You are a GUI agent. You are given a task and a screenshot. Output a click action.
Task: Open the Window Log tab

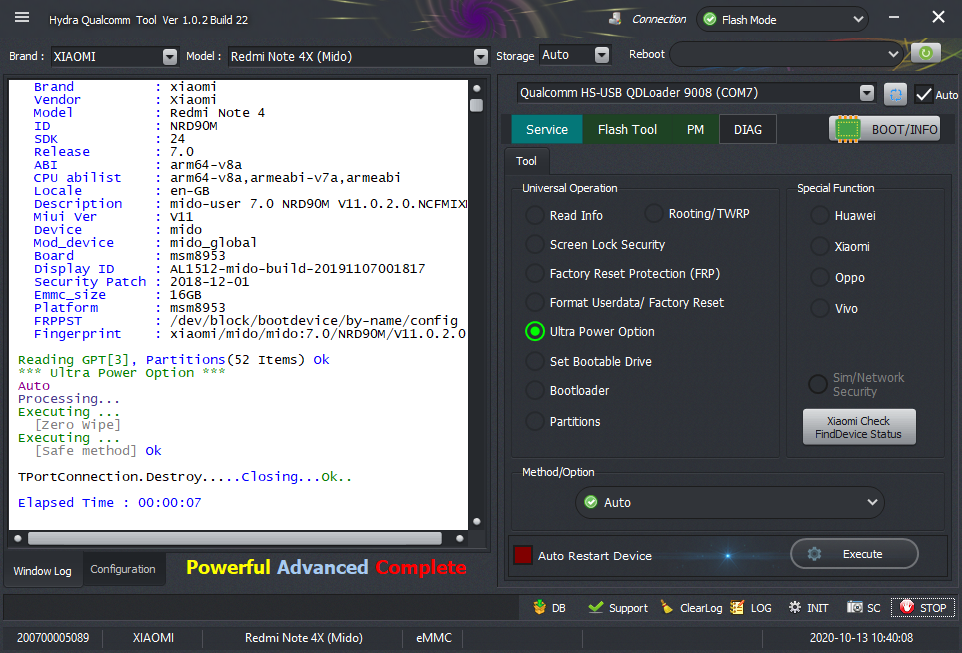tap(42, 571)
